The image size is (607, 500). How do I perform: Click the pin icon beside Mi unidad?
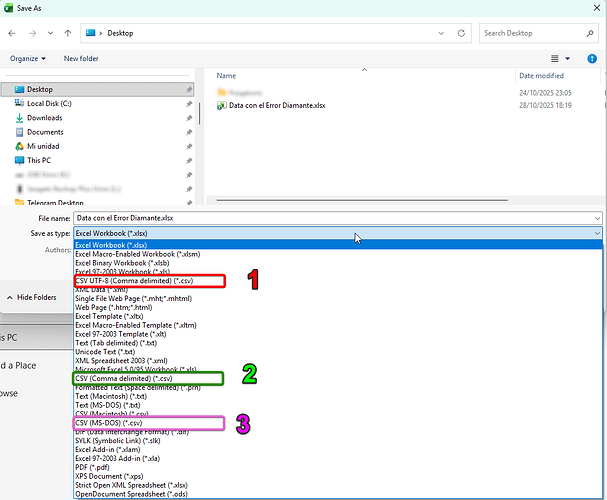click(189, 147)
